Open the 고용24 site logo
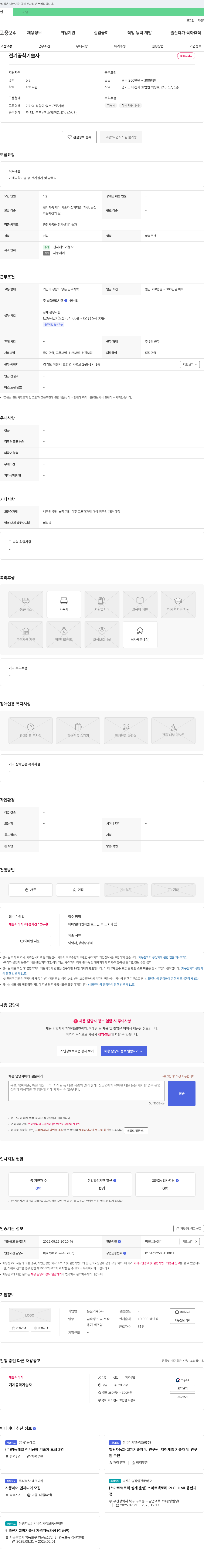204x1568 pixels. 8,33
